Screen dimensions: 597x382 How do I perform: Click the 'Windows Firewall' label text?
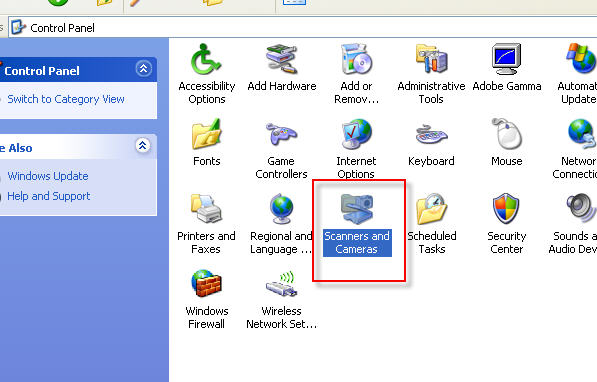point(206,317)
